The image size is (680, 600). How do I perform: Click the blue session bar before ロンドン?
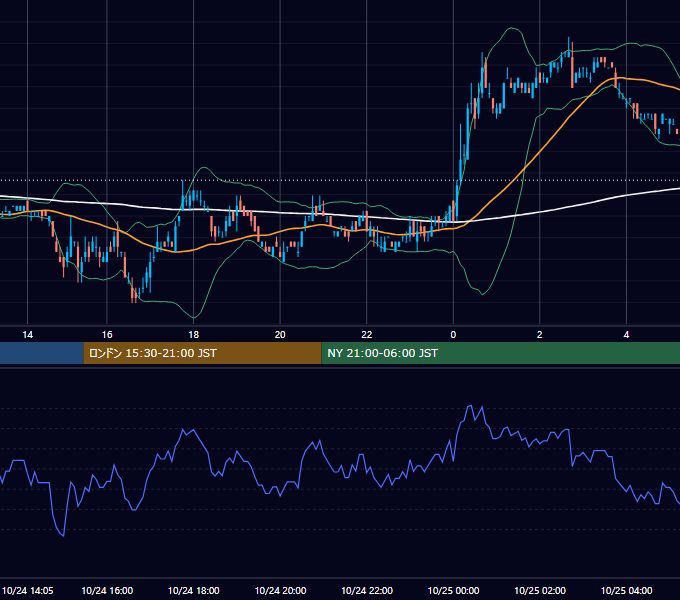click(42, 353)
